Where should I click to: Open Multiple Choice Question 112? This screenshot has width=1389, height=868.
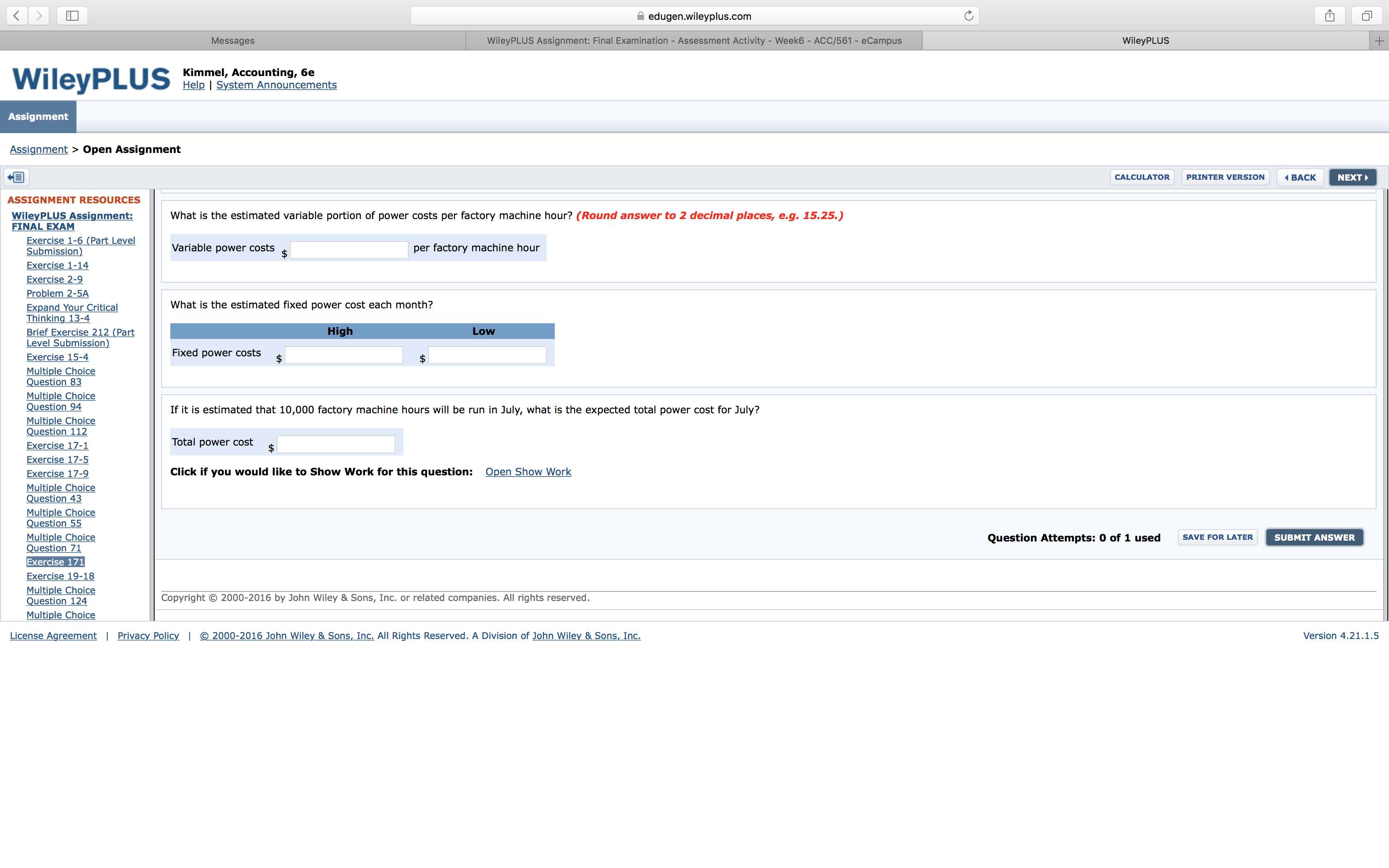pos(61,426)
